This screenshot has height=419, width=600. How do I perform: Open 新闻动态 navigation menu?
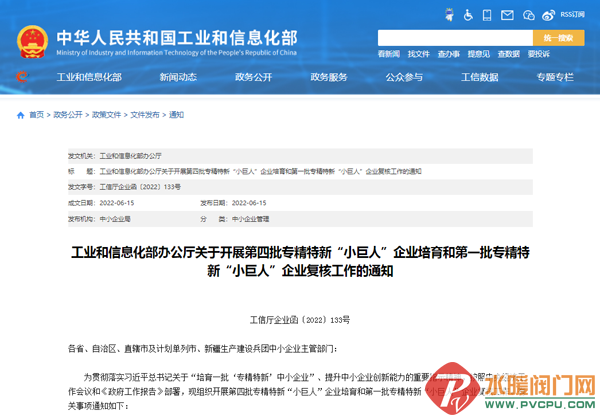(x=178, y=77)
